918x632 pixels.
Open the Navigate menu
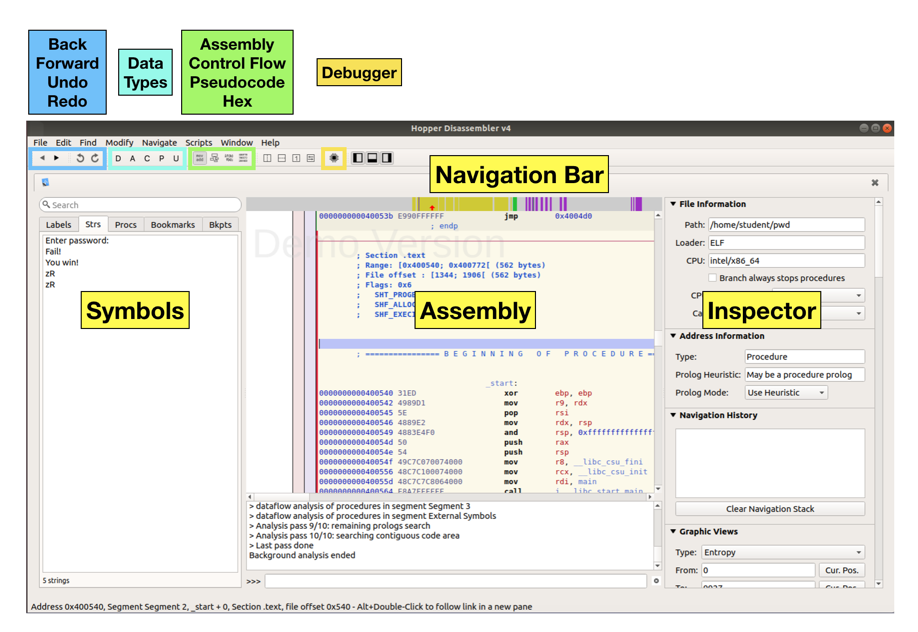(159, 142)
